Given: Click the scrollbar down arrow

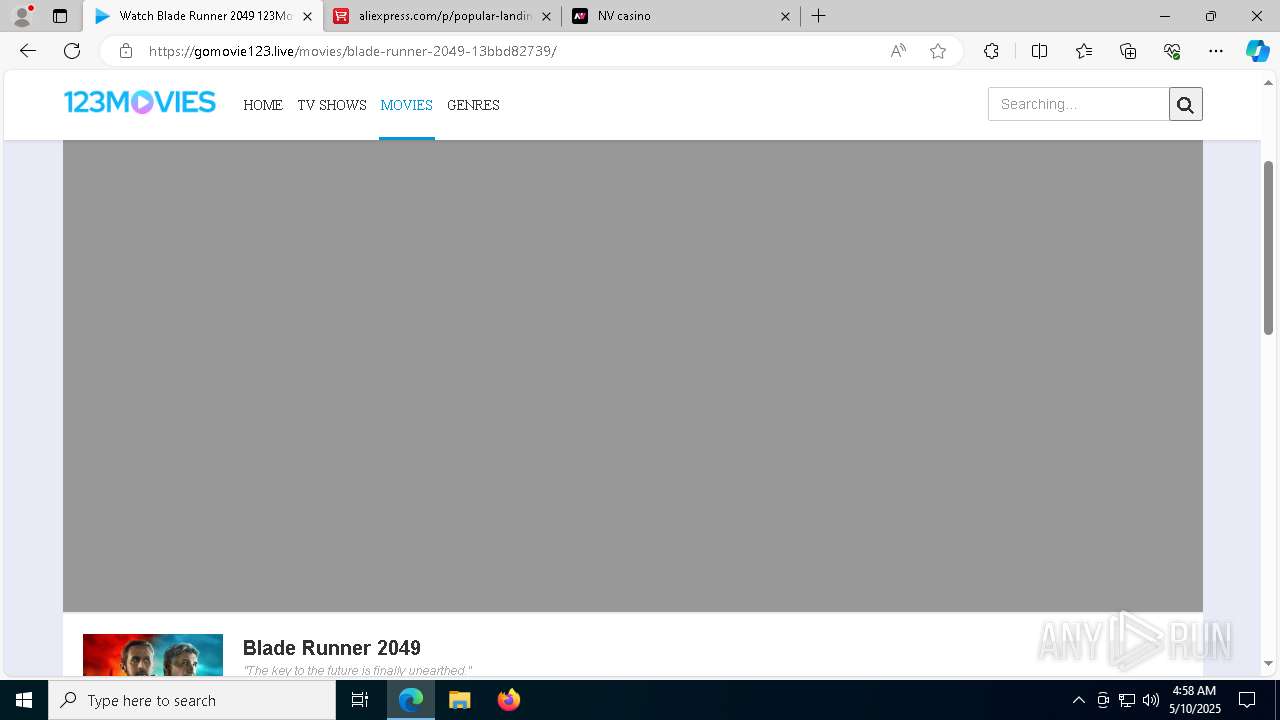Looking at the screenshot, I should 1268,663.
